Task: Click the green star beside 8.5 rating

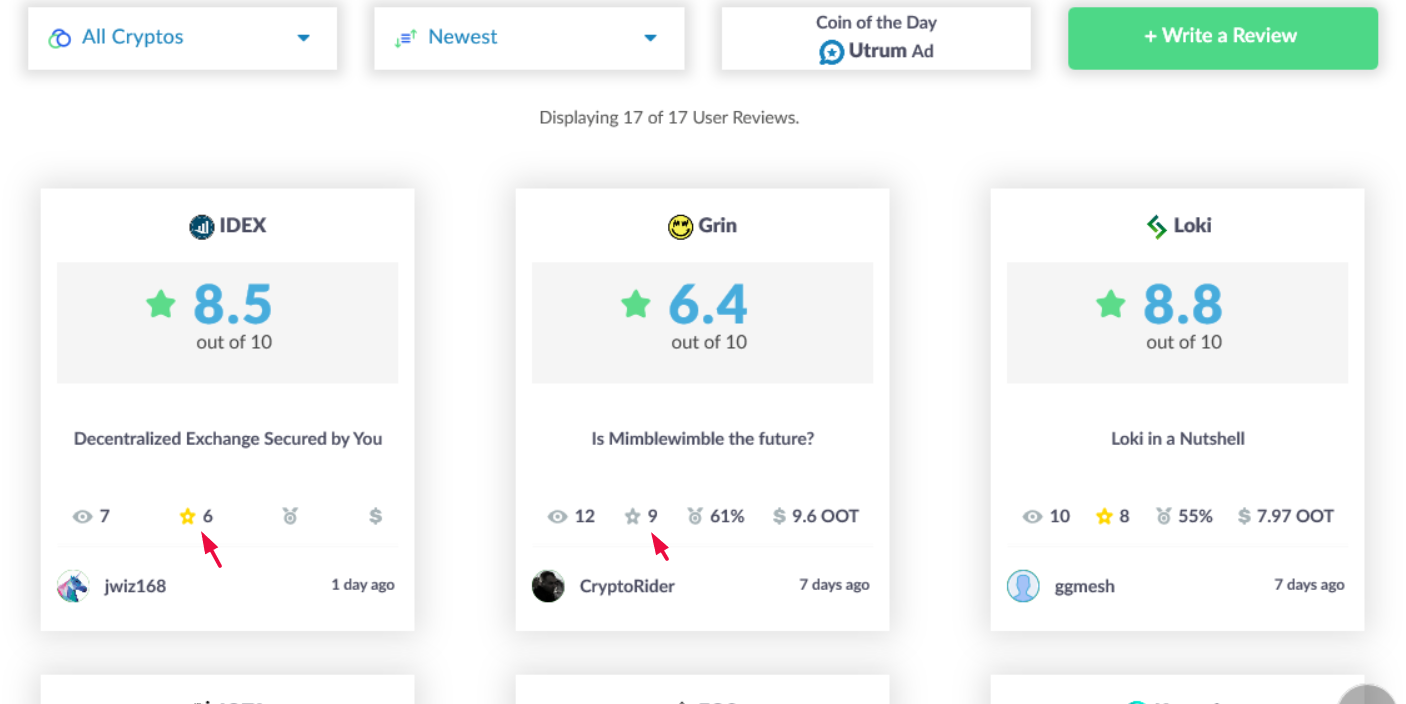Action: click(x=161, y=304)
